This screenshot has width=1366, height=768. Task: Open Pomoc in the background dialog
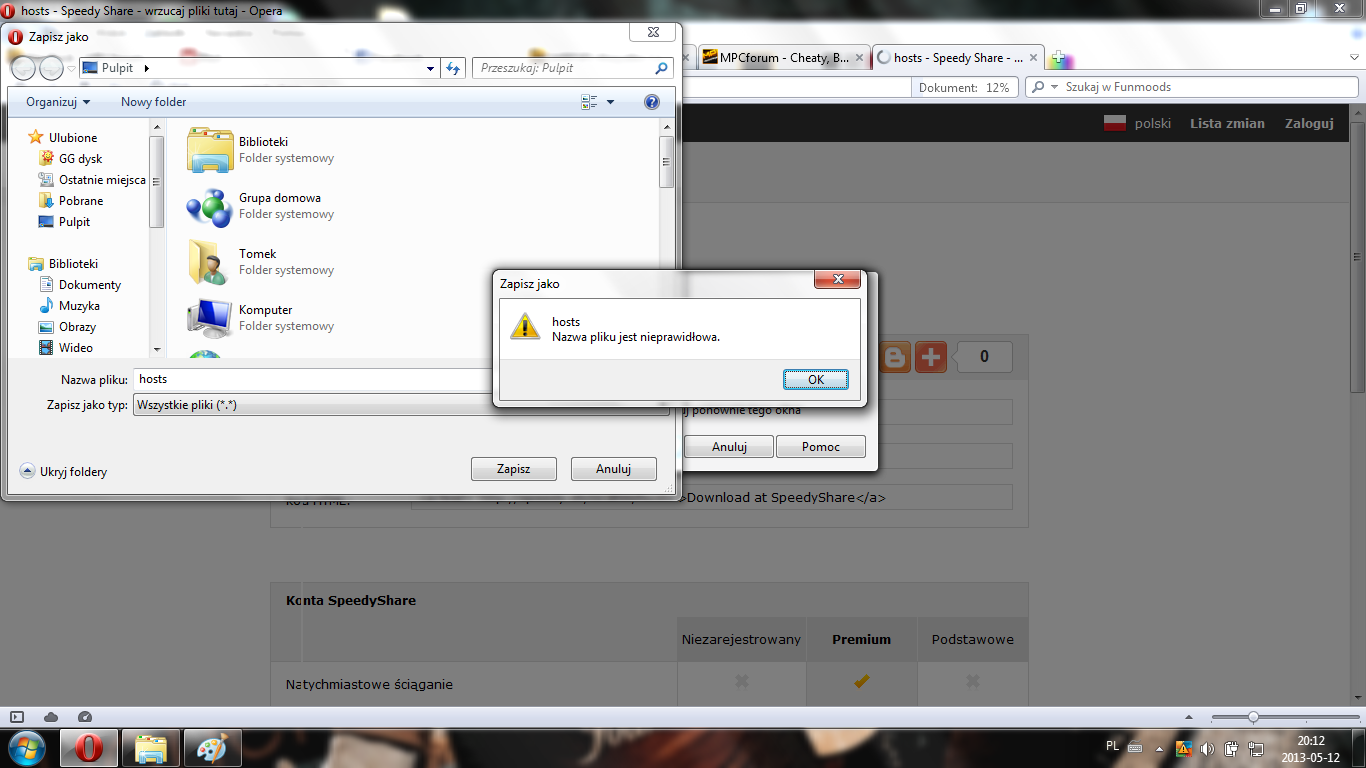click(x=820, y=447)
